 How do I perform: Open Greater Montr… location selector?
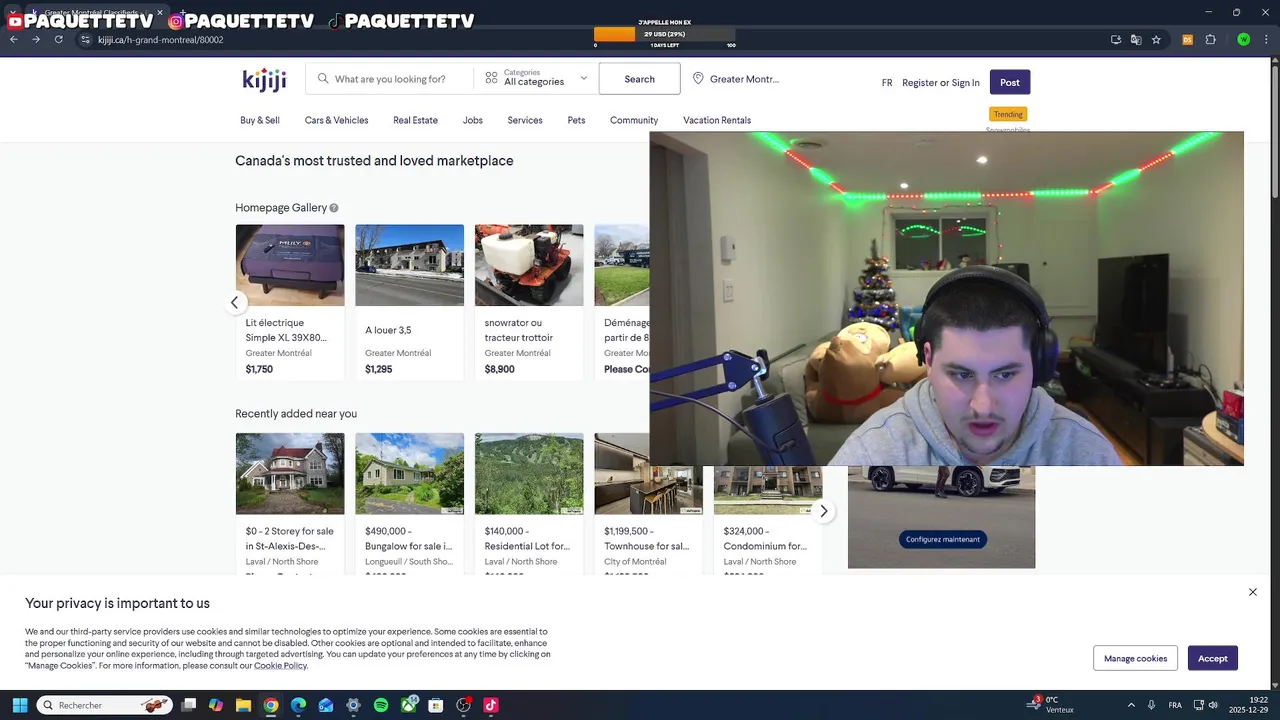[735, 79]
